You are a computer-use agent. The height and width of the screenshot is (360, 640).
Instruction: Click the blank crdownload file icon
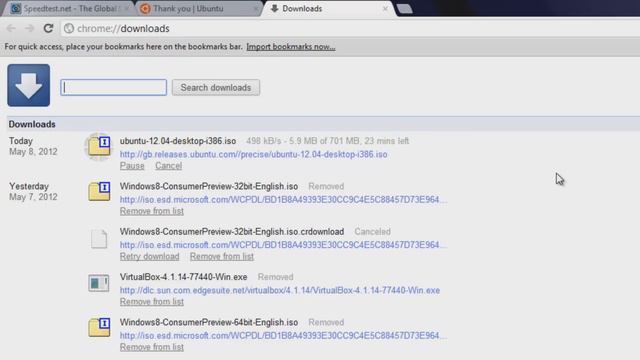pyautogui.click(x=99, y=239)
